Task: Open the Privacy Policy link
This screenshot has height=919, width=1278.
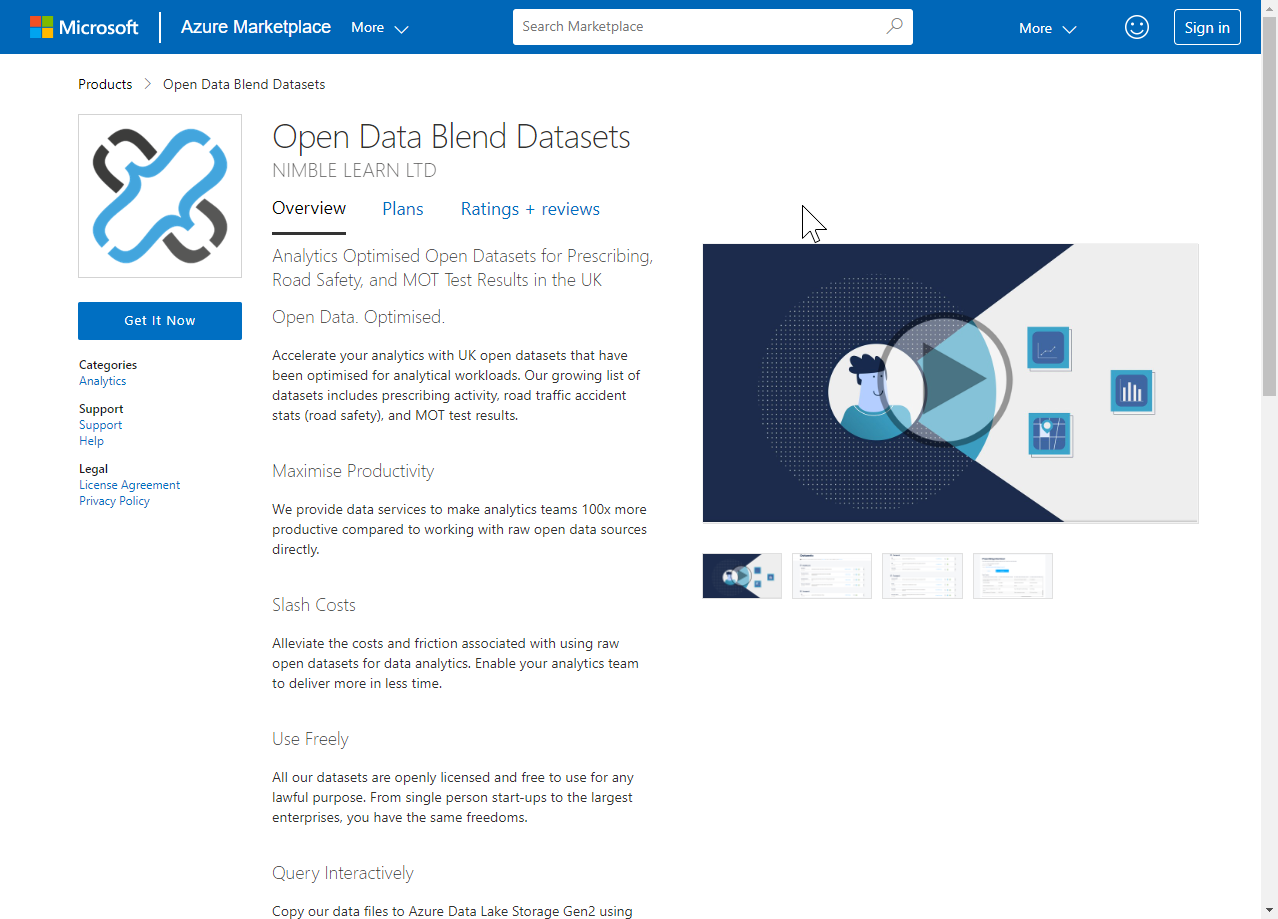Action: (x=114, y=501)
